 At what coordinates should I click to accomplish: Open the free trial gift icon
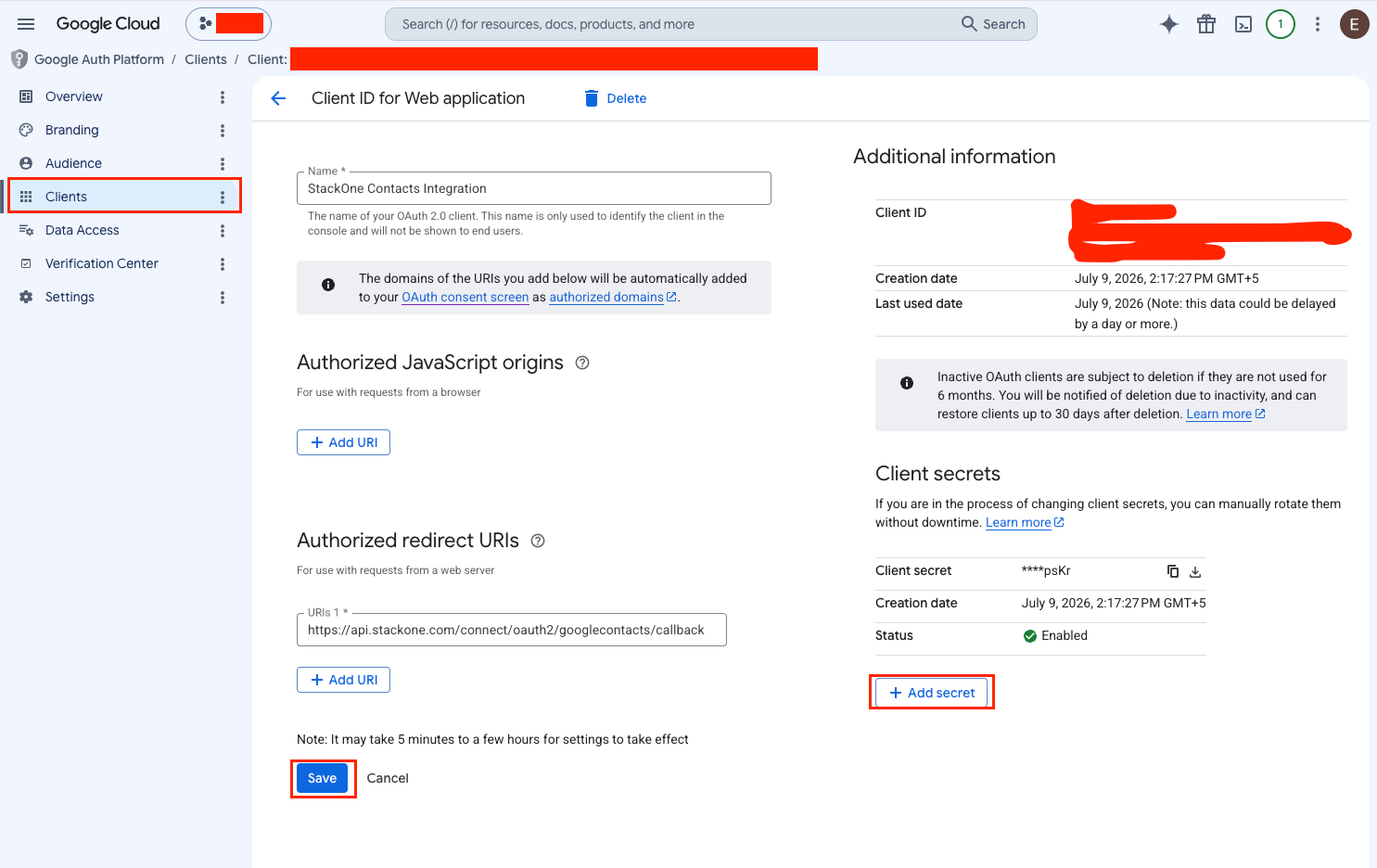pyautogui.click(x=1206, y=25)
